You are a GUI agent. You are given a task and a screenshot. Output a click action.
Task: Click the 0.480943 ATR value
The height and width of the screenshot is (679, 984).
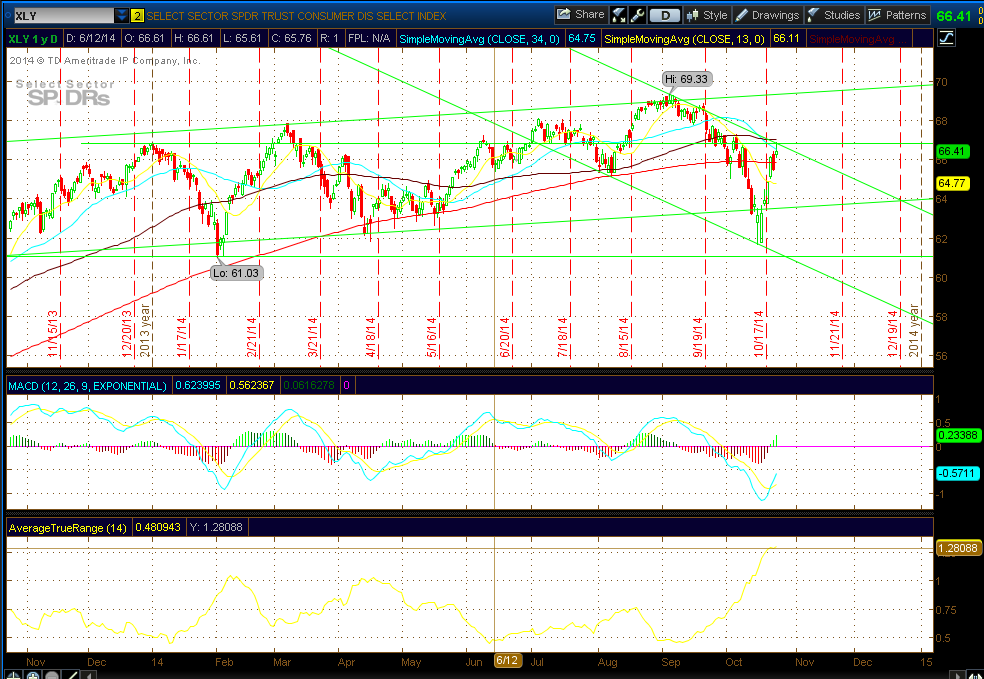158,528
